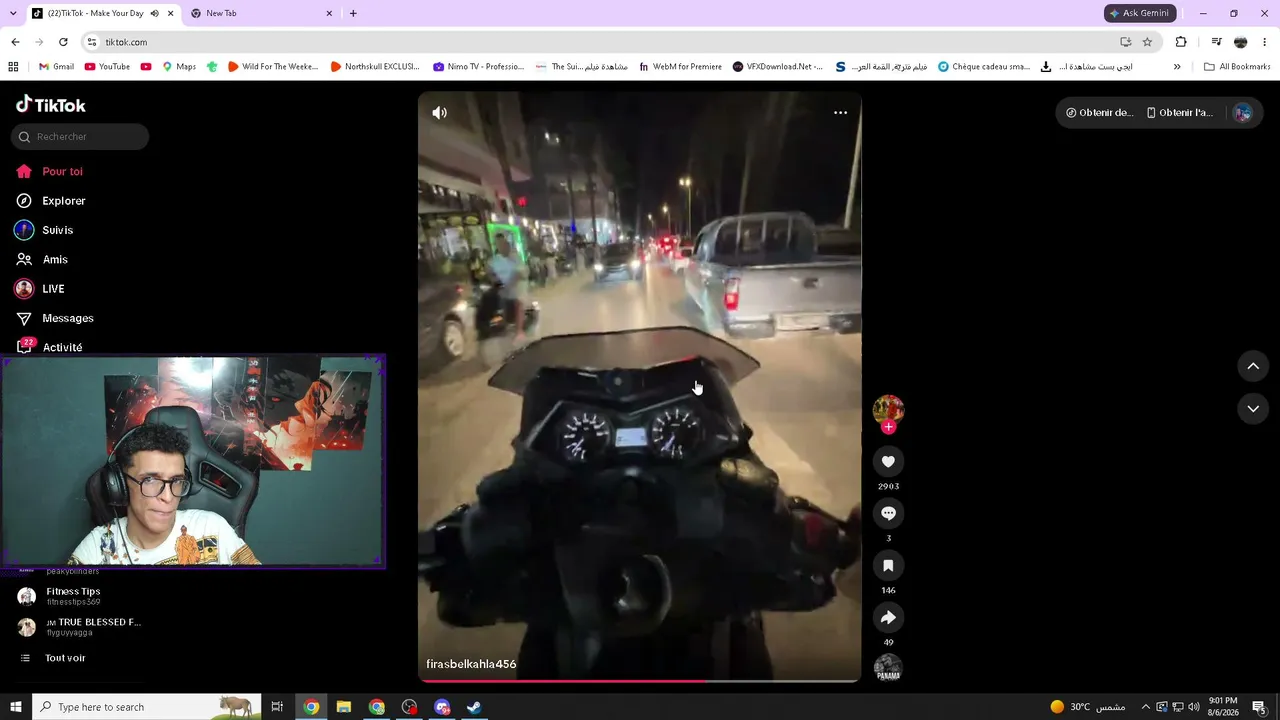
Task: Switch to the New Tab browser tab
Action: [x=260, y=13]
